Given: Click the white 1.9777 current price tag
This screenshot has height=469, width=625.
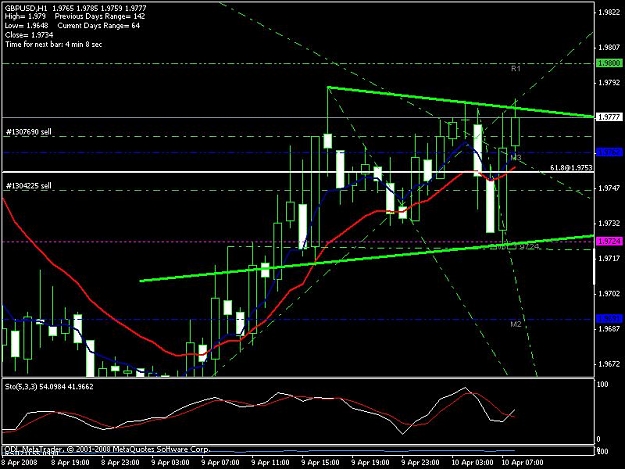Looking at the screenshot, I should [609, 117].
